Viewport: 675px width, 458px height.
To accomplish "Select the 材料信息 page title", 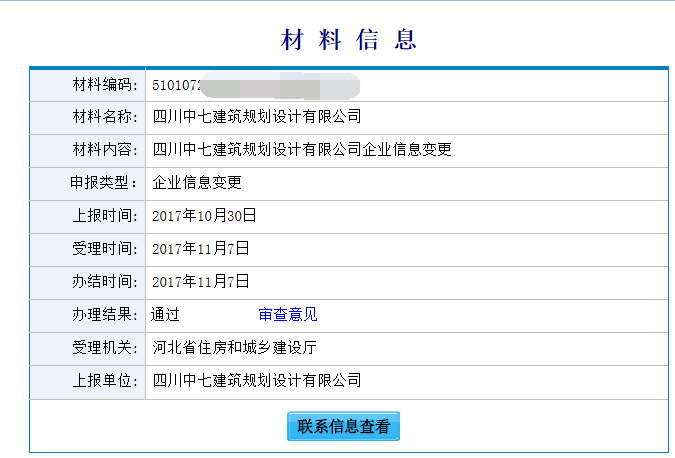I will click(x=349, y=40).
